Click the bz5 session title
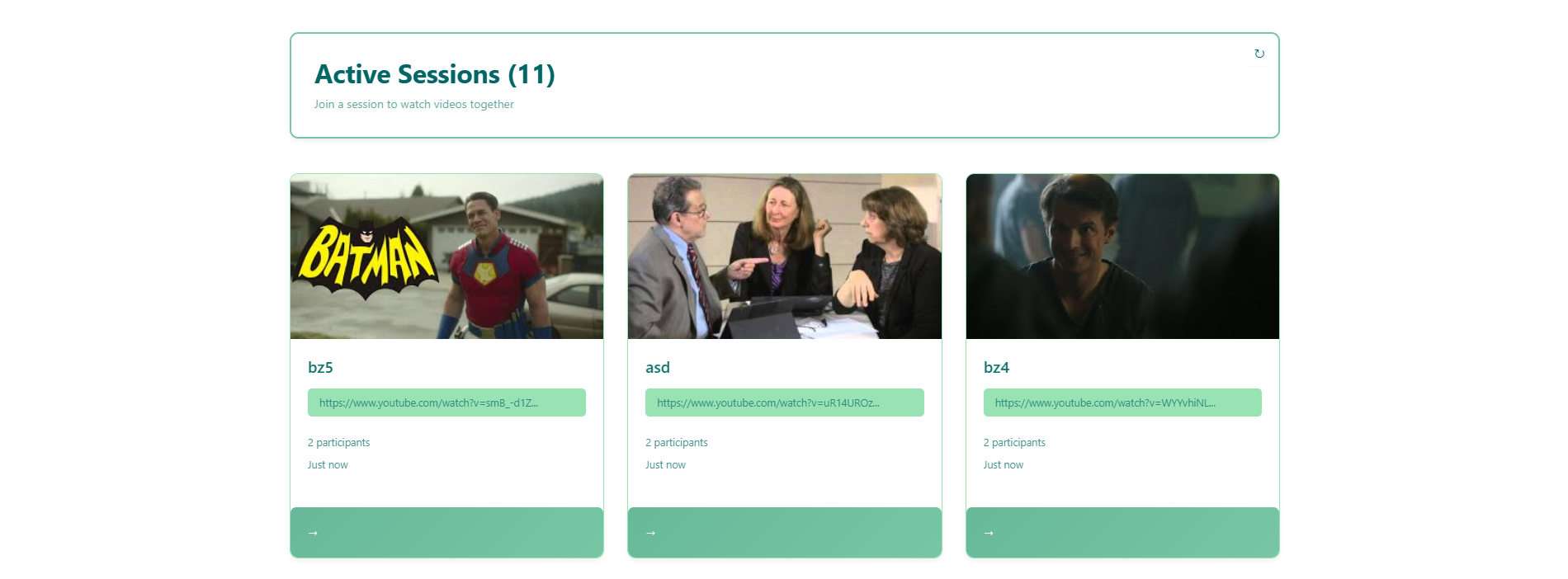The height and width of the screenshot is (579, 1568). click(320, 368)
